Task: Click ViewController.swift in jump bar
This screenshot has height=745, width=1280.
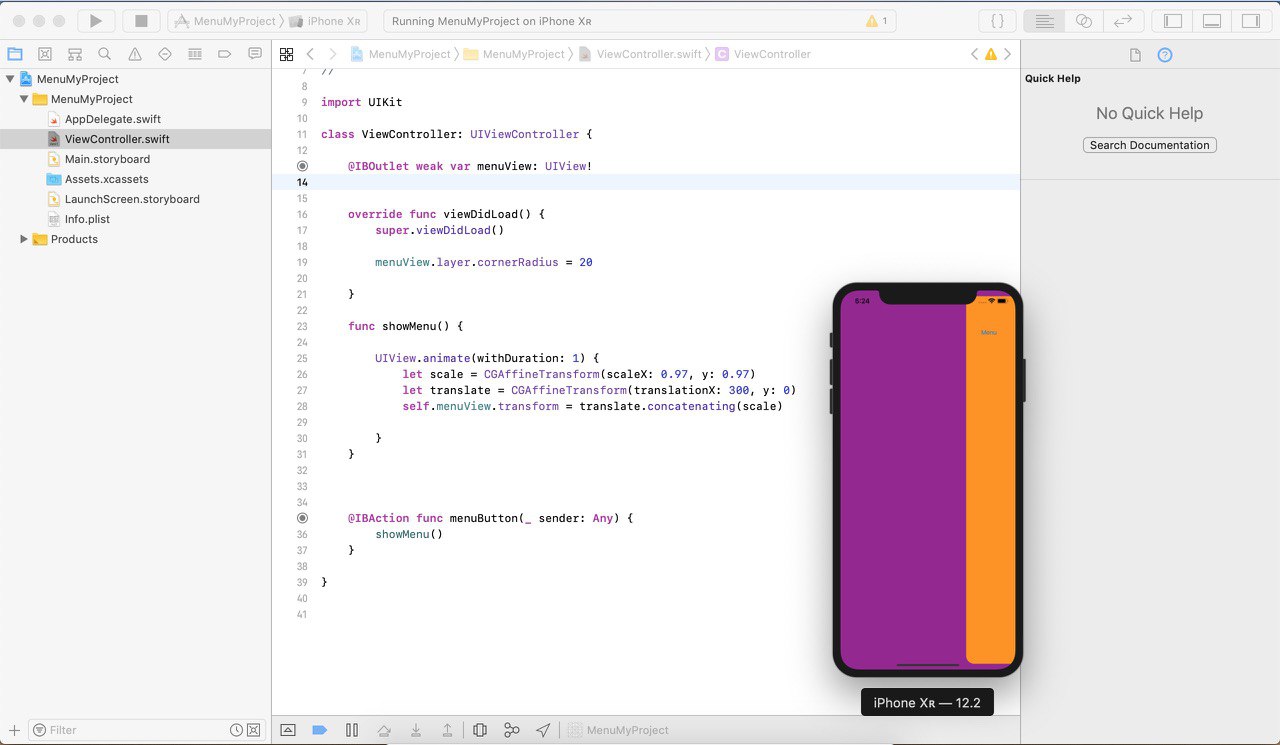Action: [x=640, y=54]
